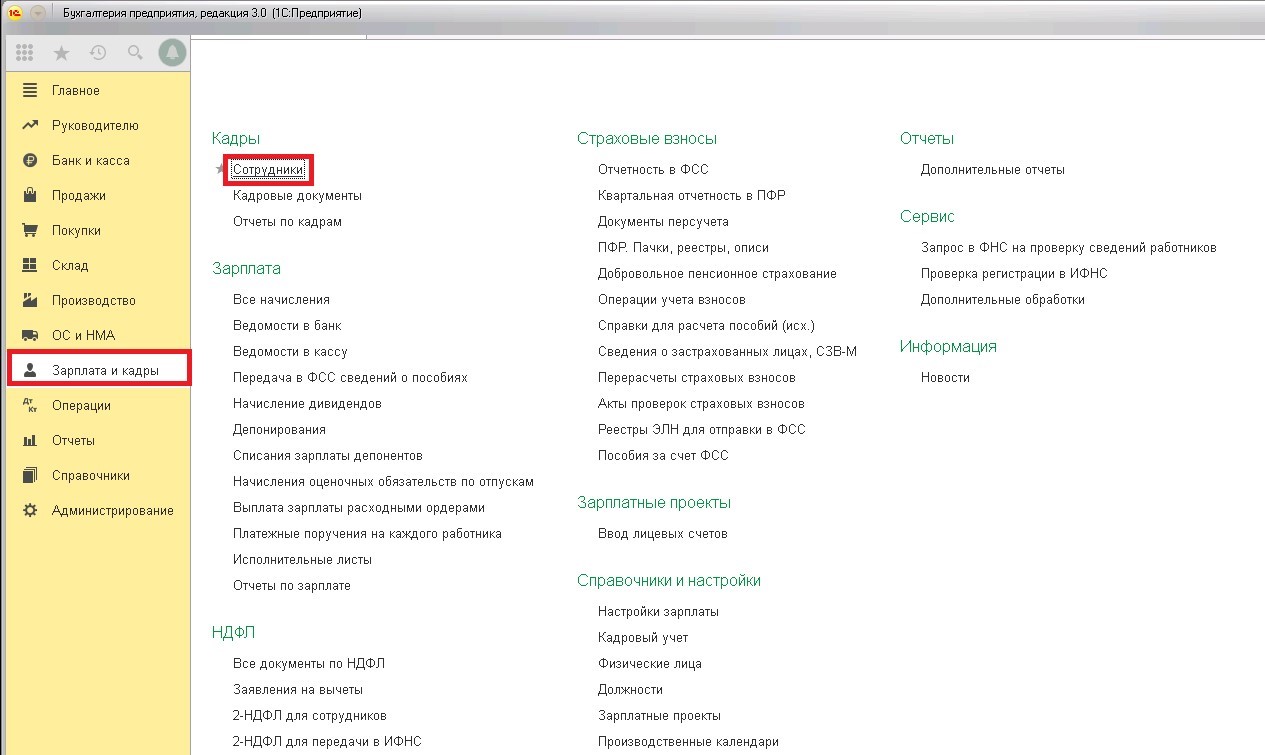The image size is (1265, 755).
Task: Switch to the Справочники section
Action: click(91, 476)
